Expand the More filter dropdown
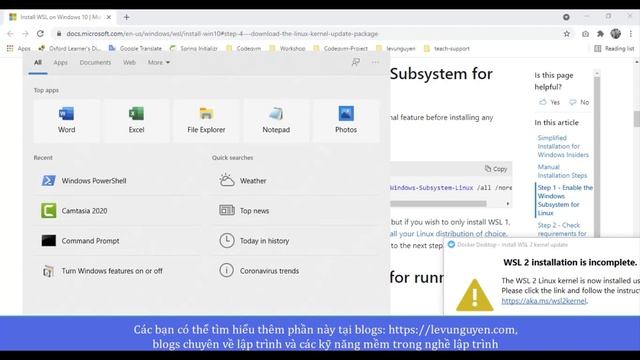Viewport: 640px width, 360px height. tap(159, 62)
